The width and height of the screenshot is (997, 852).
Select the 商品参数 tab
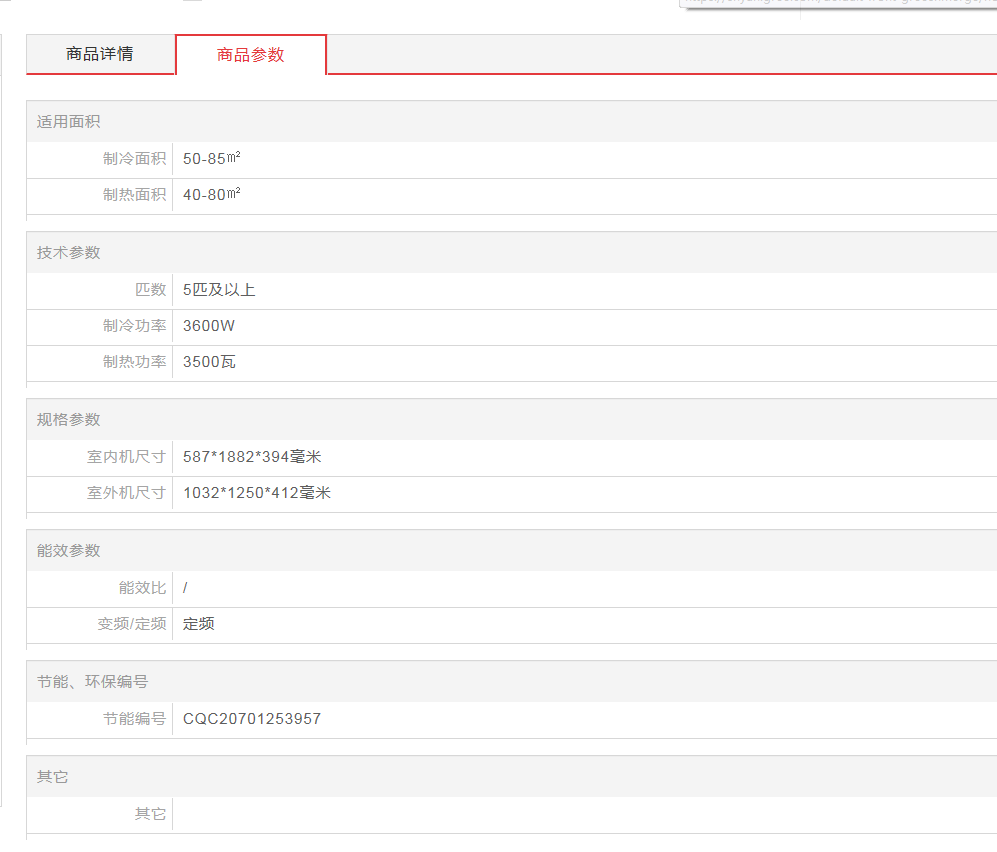point(251,55)
